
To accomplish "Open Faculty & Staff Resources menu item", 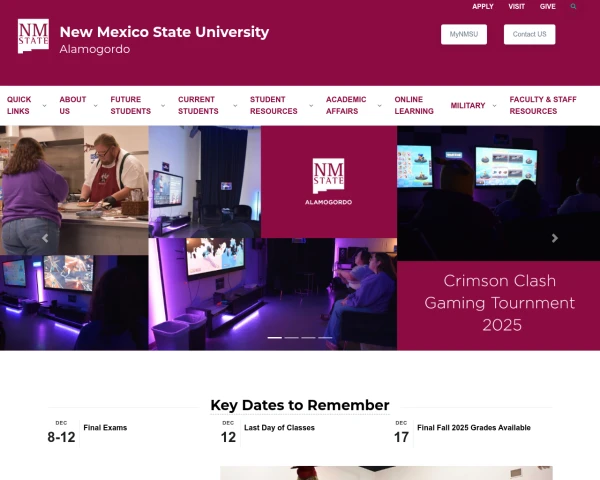I will (x=543, y=105).
